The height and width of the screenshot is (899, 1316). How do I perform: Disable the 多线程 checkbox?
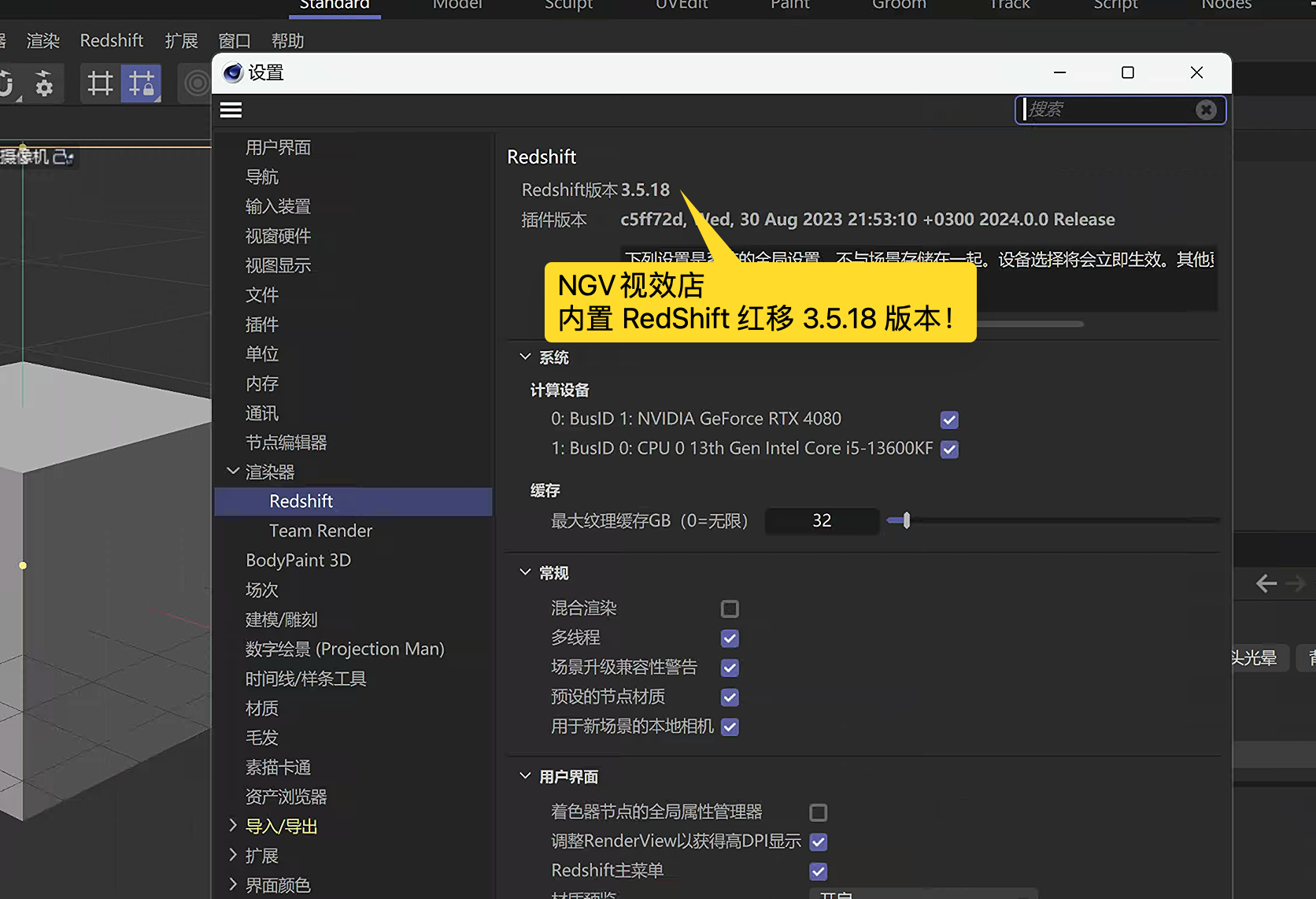click(730, 638)
